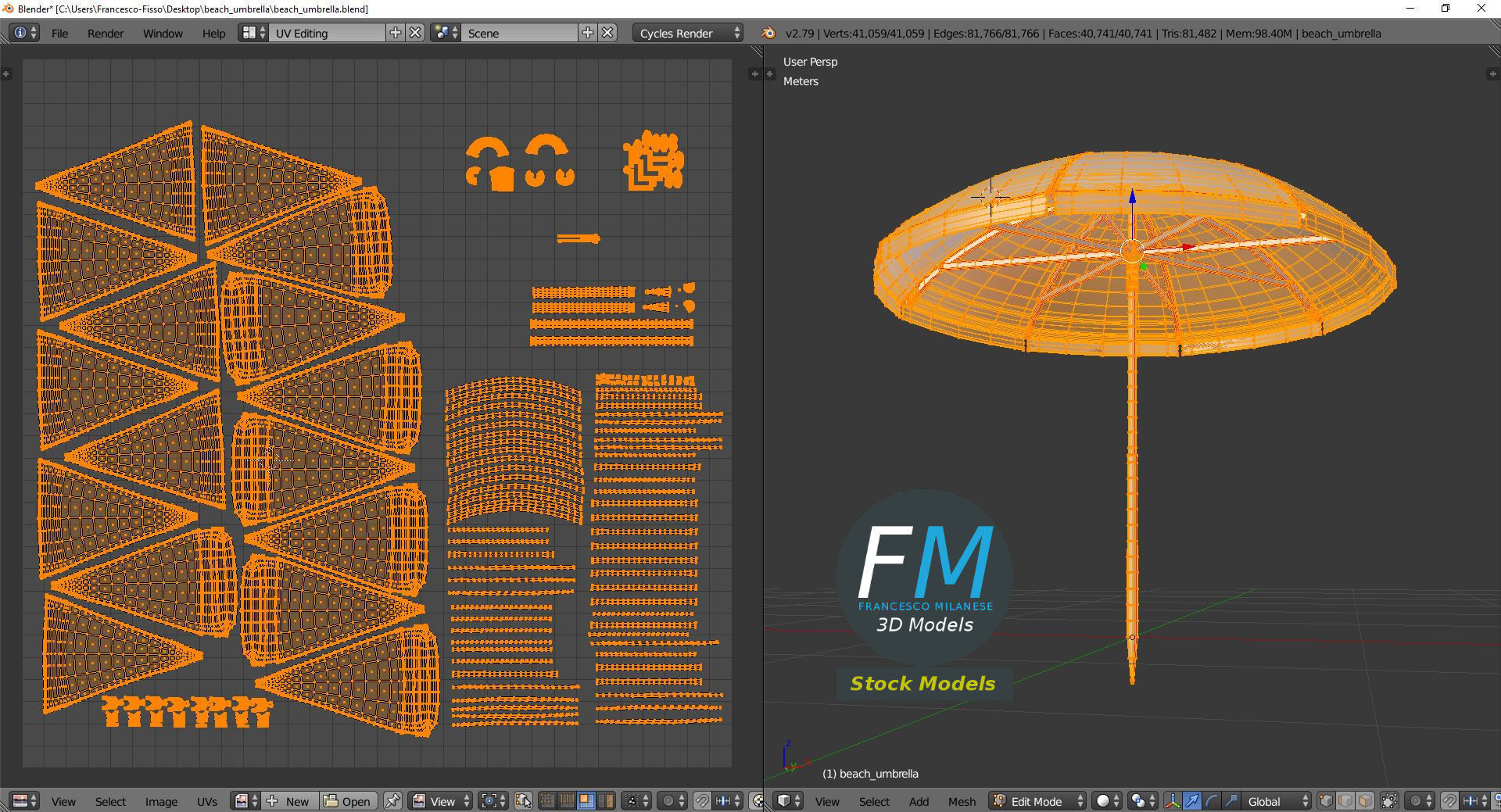
Task: Open the UV editor View menu
Action: point(63,802)
